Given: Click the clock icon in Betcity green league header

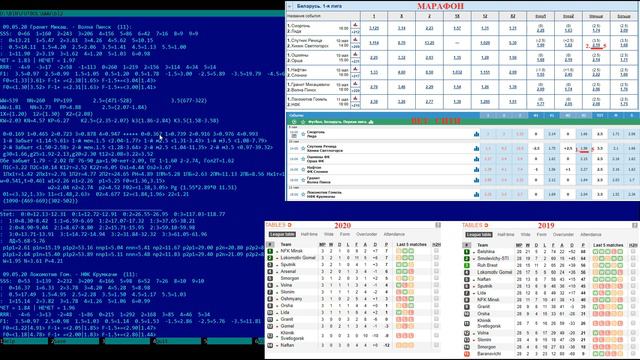Looking at the screenshot, I should point(294,122).
